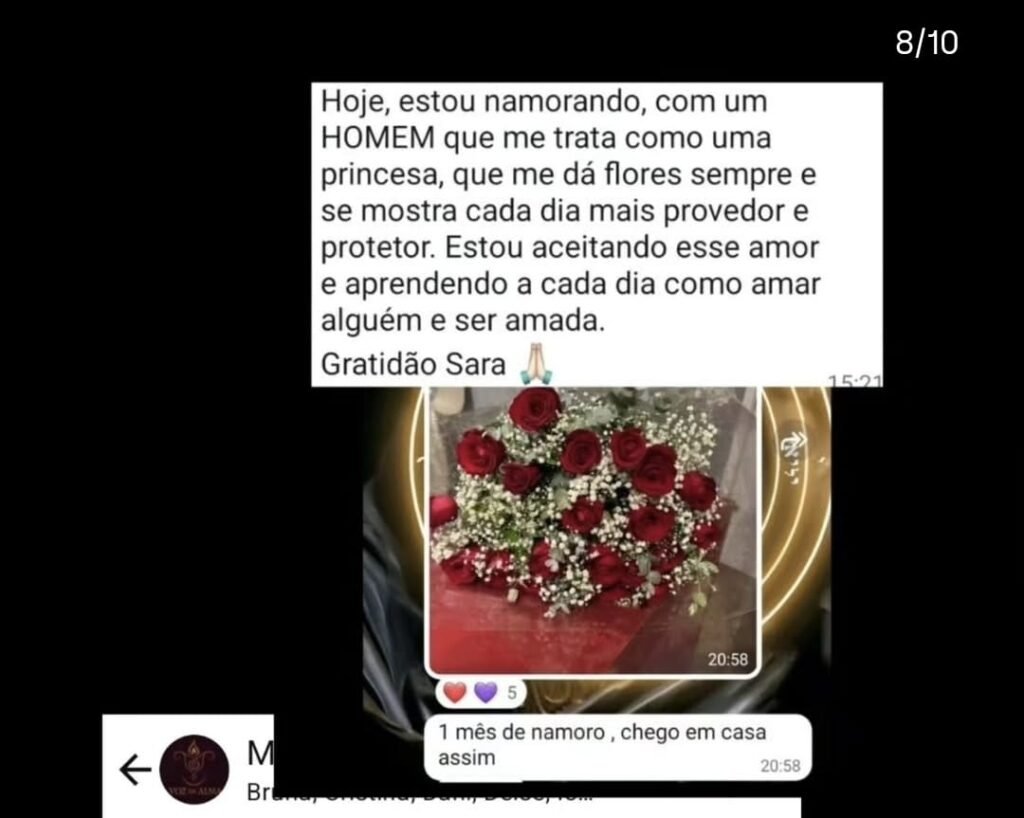Viewport: 1024px width, 818px height.
Task: Tap the 20:58 time in message bubble
Action: 780,765
